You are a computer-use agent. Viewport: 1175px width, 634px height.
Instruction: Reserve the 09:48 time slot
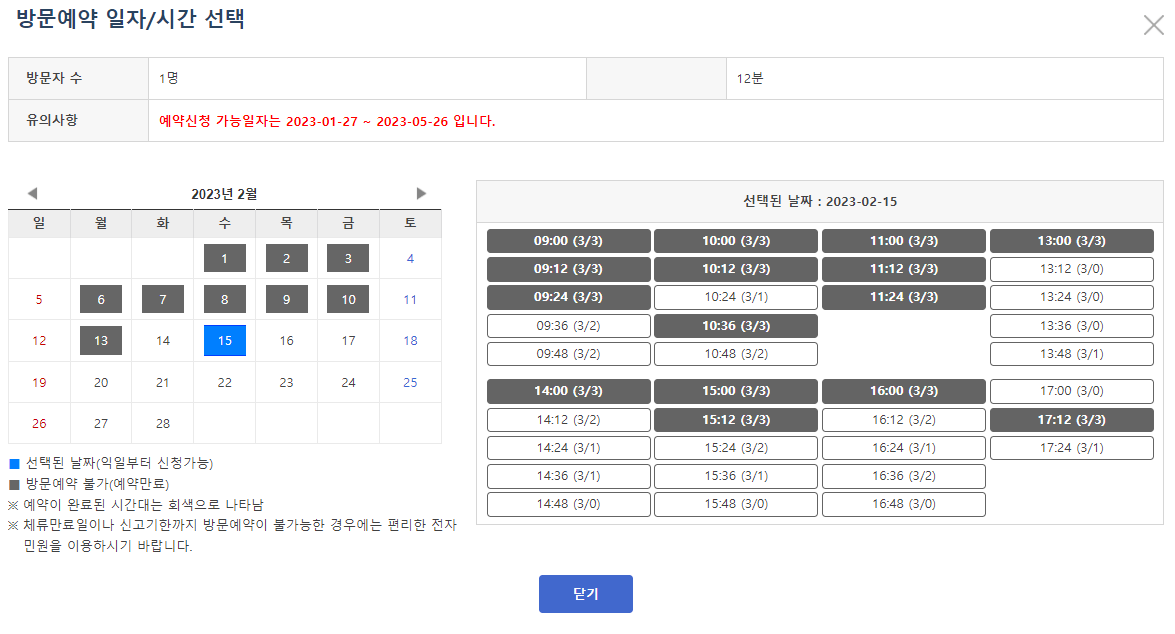568,353
